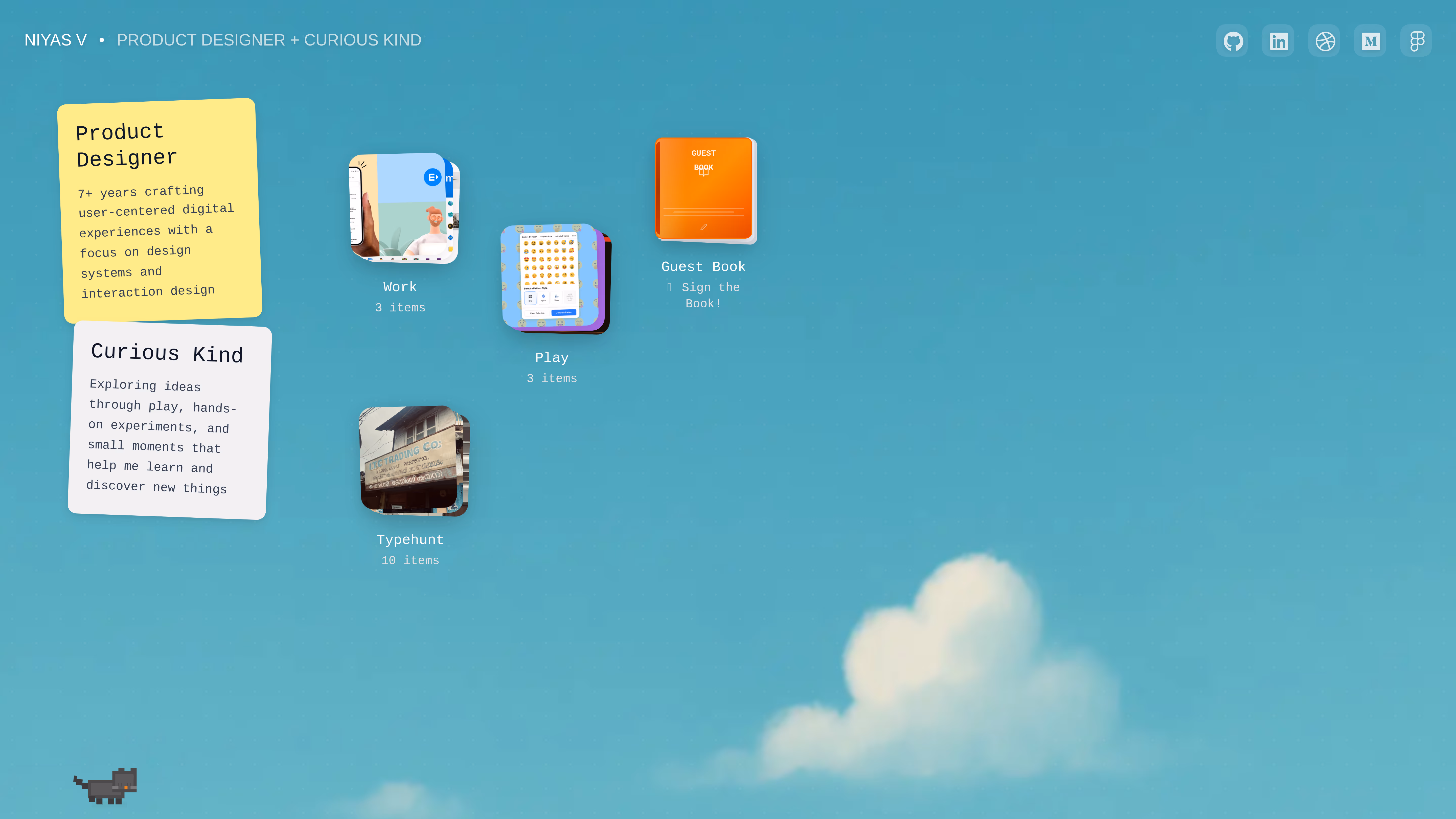Click the NIYAS V site title
1456x819 pixels.
click(55, 40)
